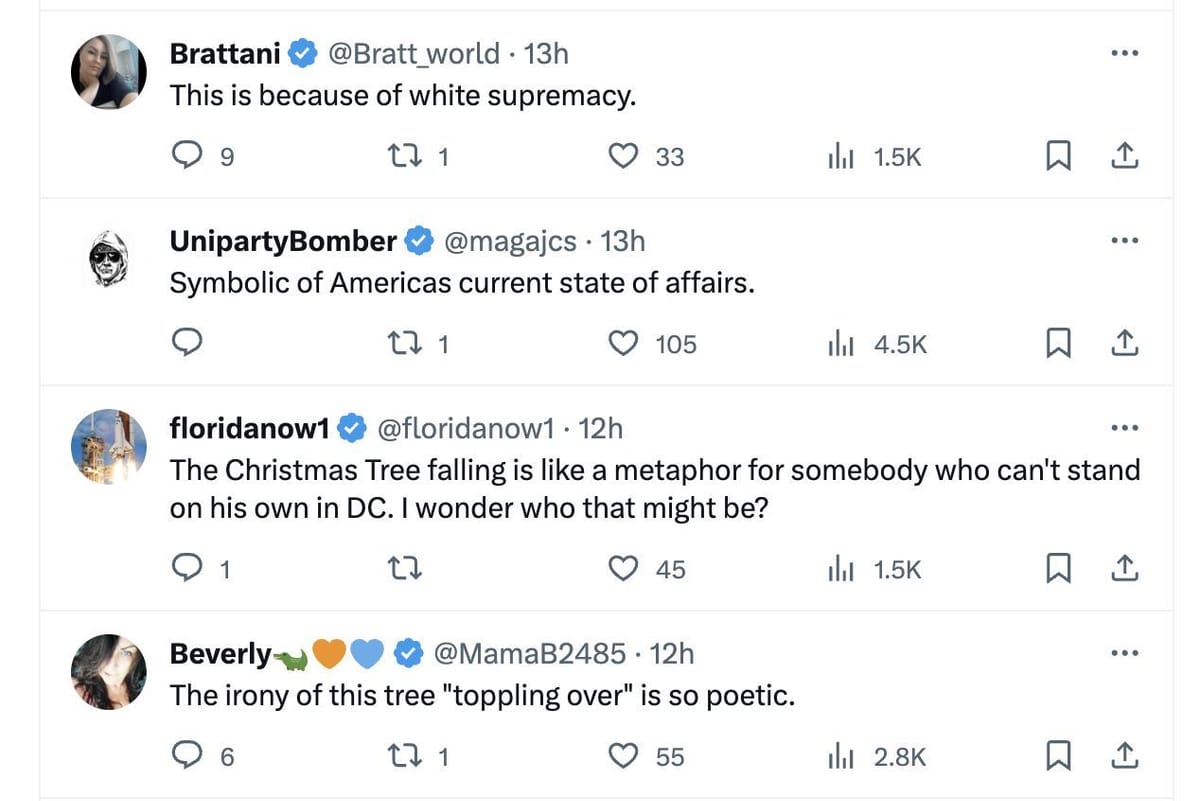1200x801 pixels.
Task: Like Brattani's white supremacy tweet
Action: coord(624,156)
